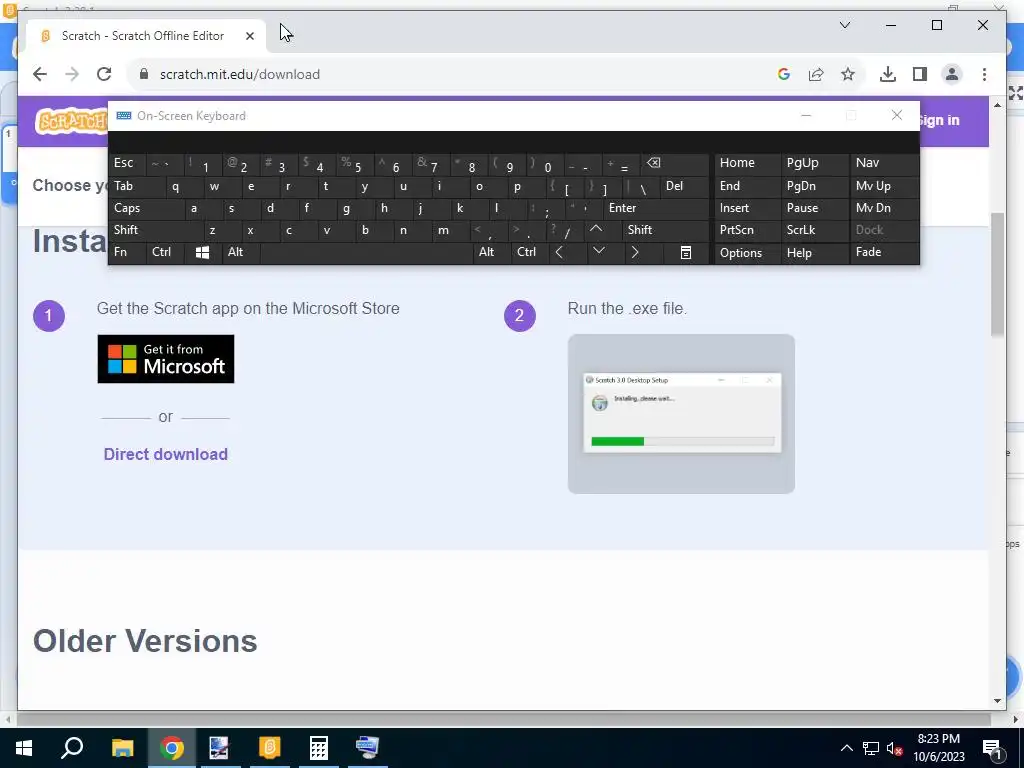Click the Google icon in address bar
This screenshot has width=1024, height=768.
pos(784,74)
